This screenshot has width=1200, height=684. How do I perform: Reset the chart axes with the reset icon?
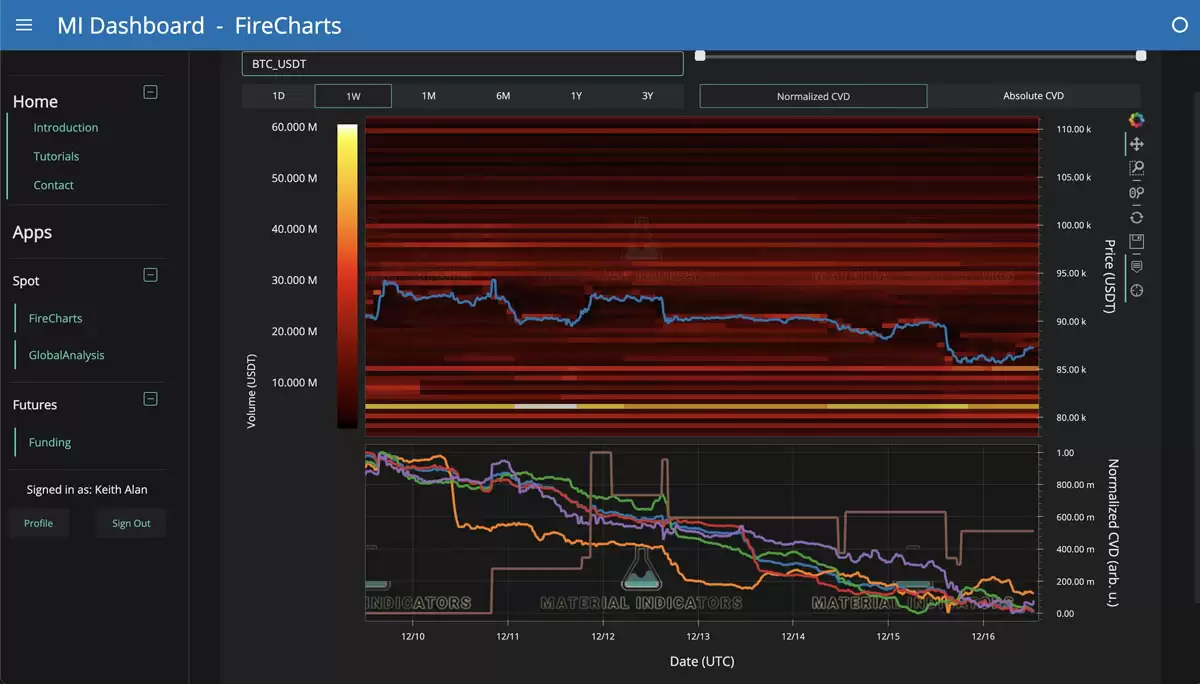(x=1136, y=217)
